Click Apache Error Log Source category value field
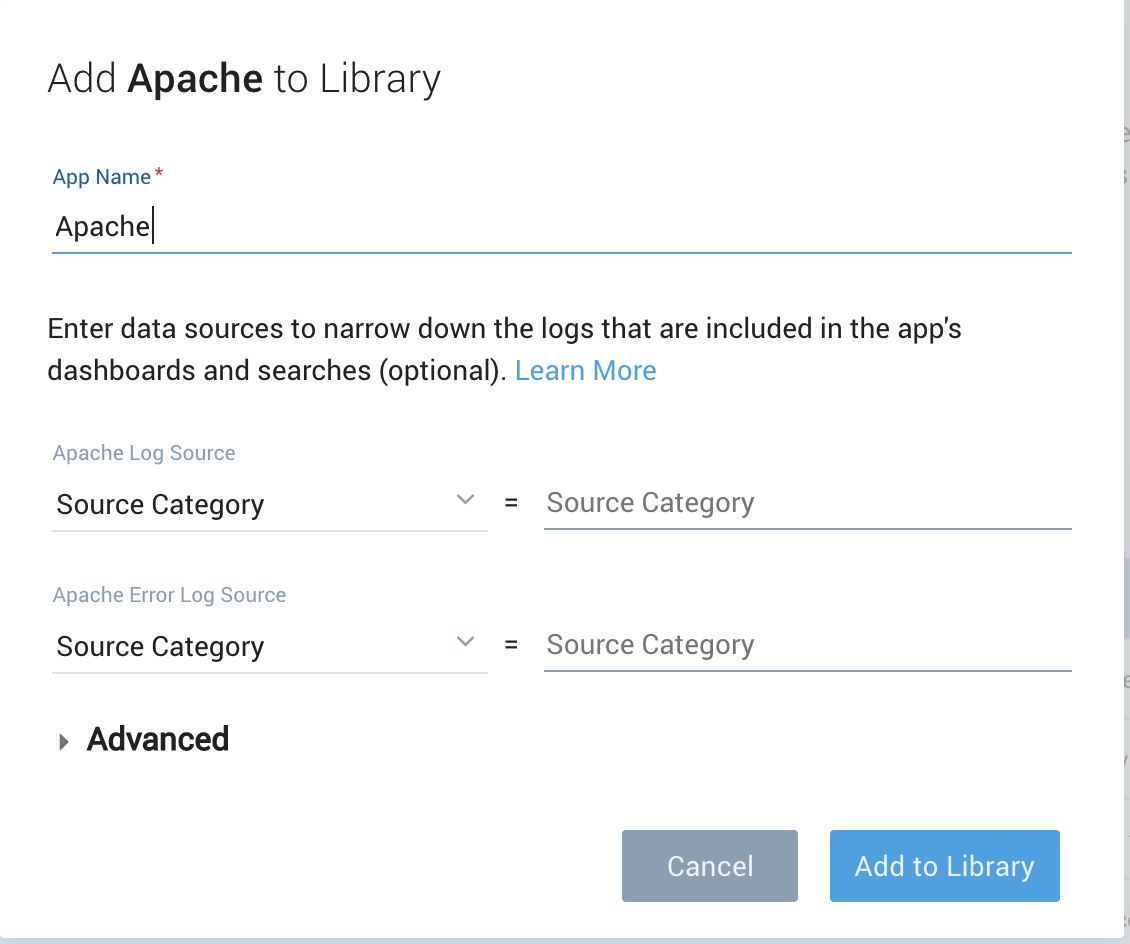The height and width of the screenshot is (944, 1130). pos(807,645)
